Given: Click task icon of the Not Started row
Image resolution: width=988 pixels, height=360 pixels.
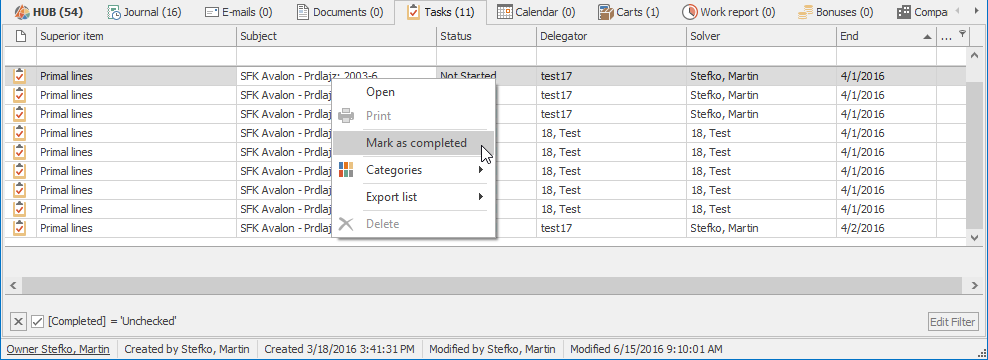Looking at the screenshot, I should (20, 76).
